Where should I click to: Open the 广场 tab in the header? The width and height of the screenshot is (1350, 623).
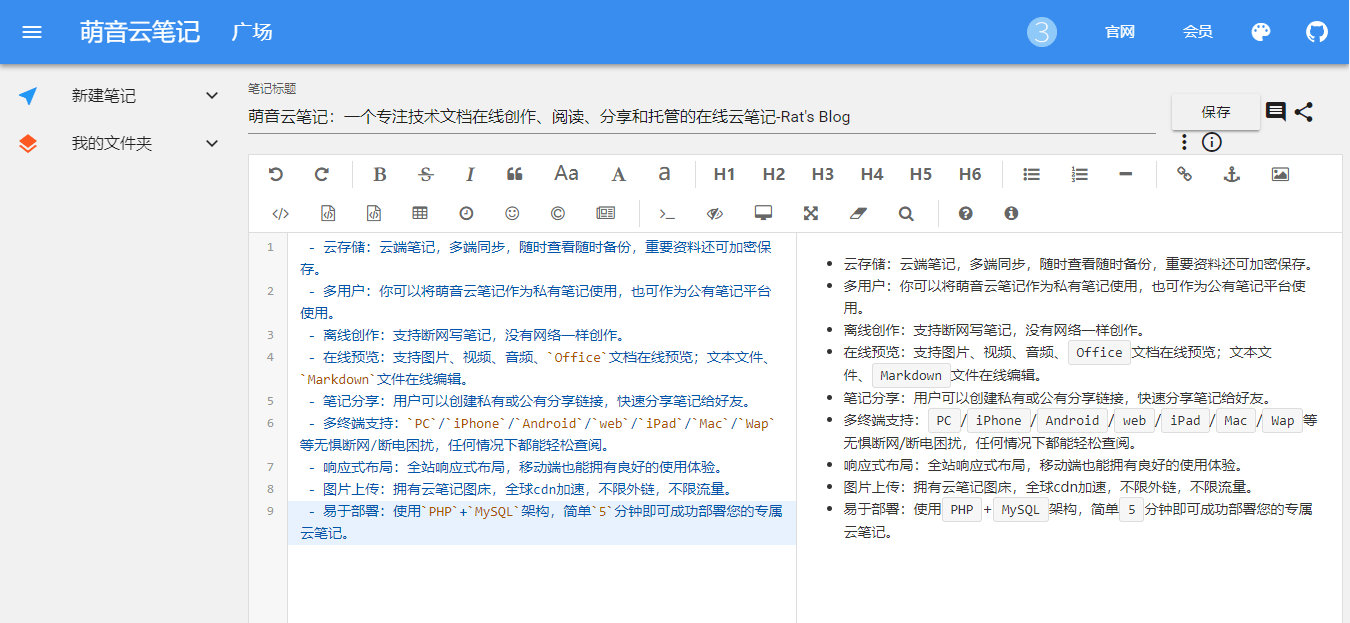(252, 32)
